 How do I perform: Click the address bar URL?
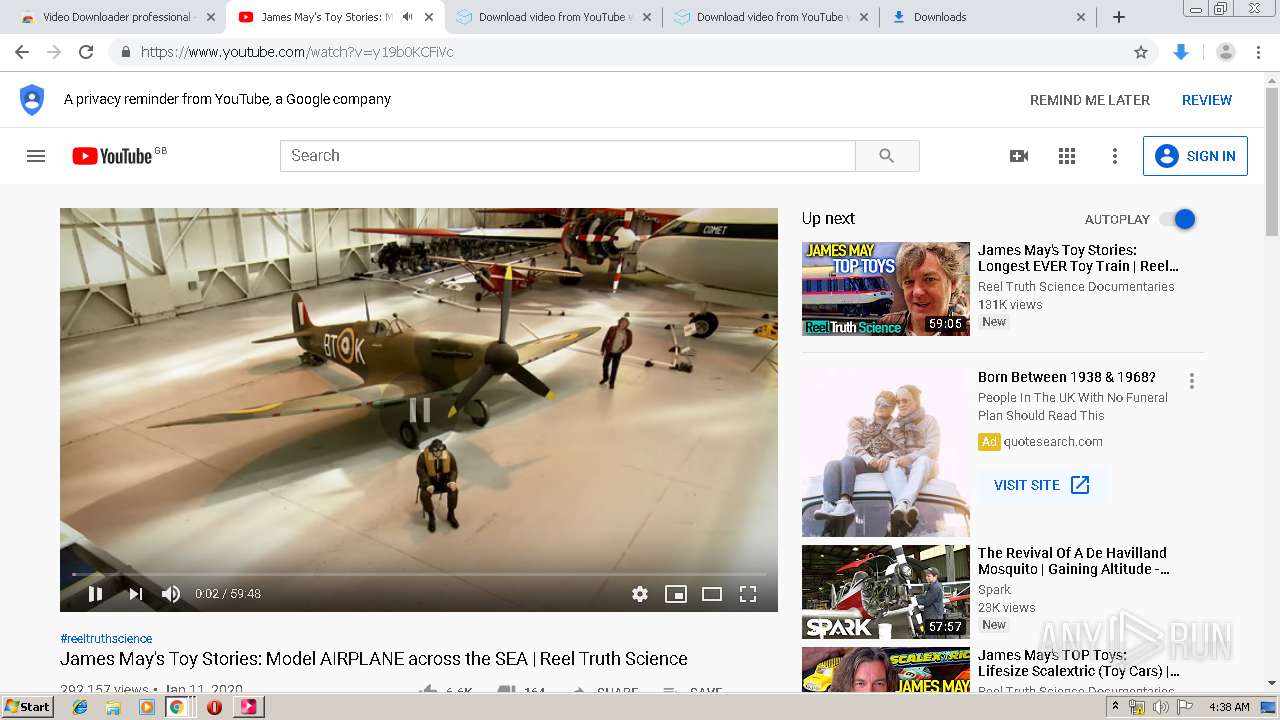coord(297,52)
